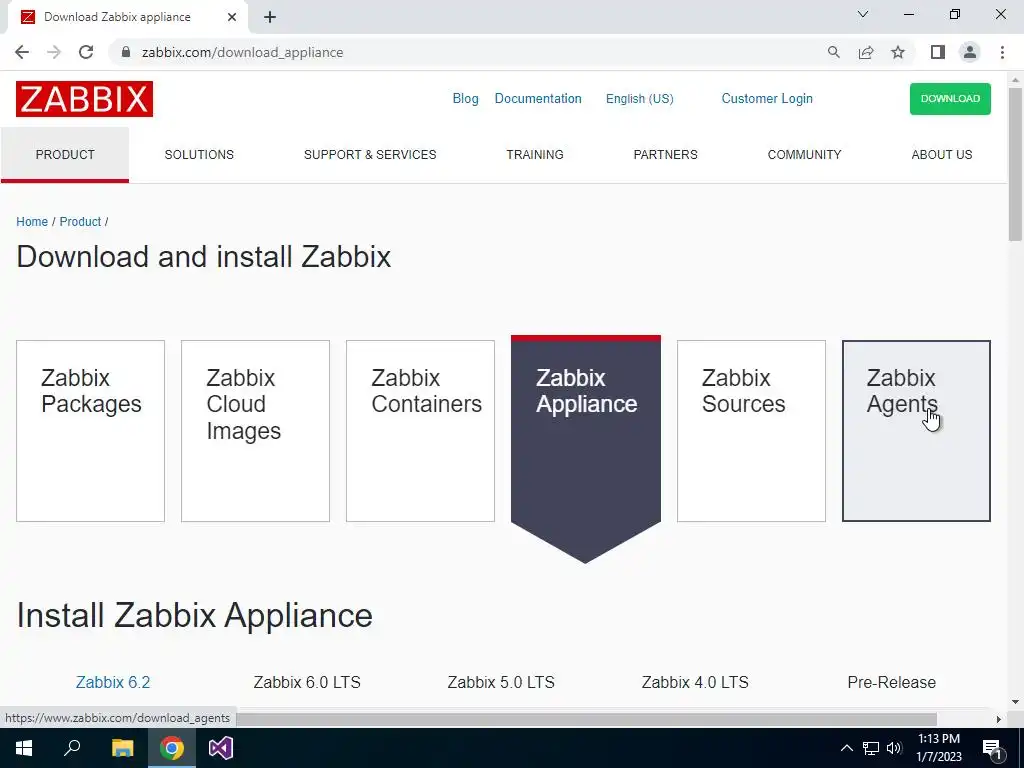The image size is (1024, 768).
Task: Show hidden tray icons
Action: pyautogui.click(x=846, y=748)
